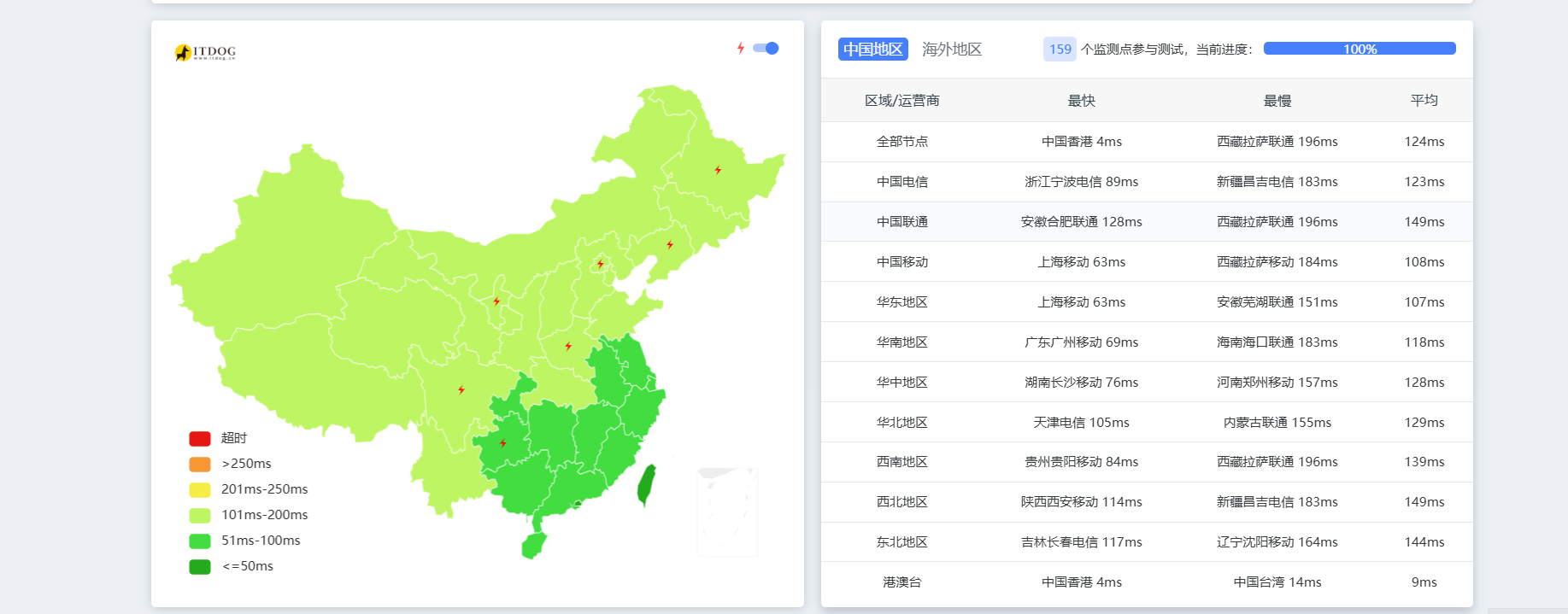The height and width of the screenshot is (614, 1568).
Task: Click the yellow 201ms-250ms legend swatch
Action: click(x=200, y=490)
